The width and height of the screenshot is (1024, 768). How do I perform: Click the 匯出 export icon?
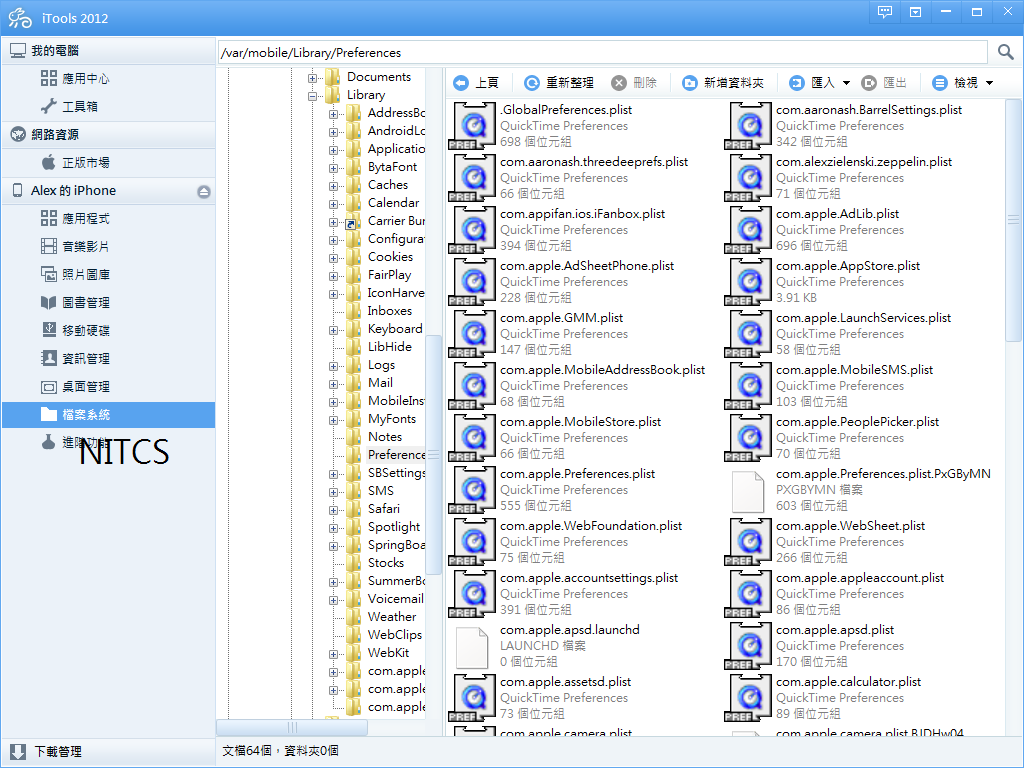[869, 83]
